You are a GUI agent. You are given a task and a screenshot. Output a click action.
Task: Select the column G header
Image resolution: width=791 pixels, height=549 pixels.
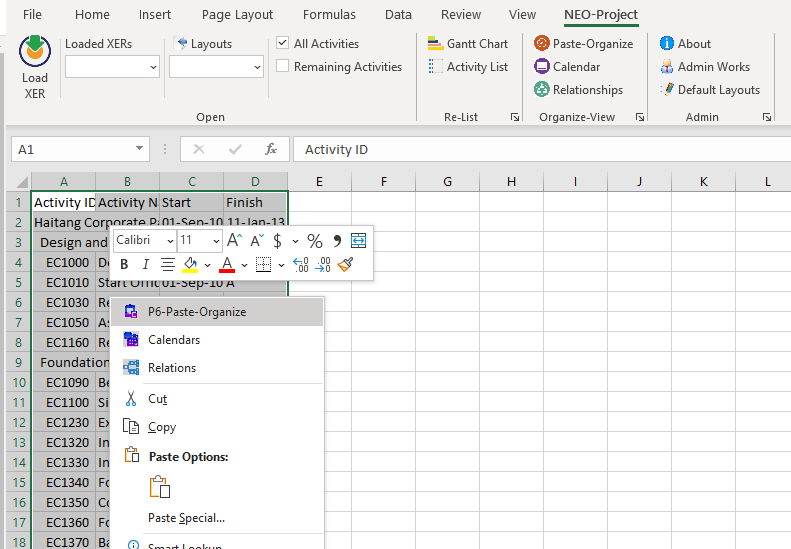(447, 182)
